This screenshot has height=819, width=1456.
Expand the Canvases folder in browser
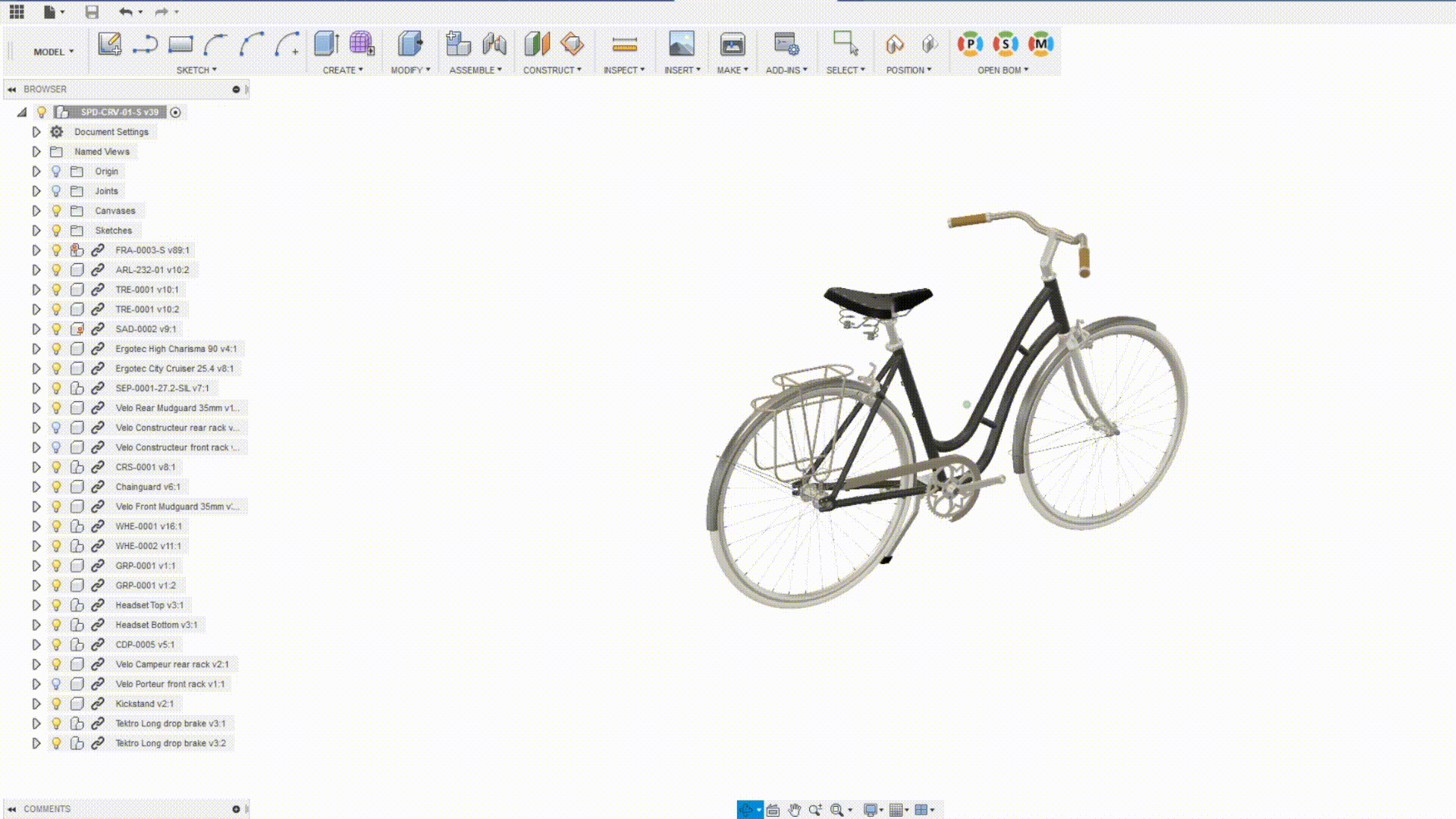[x=35, y=210]
